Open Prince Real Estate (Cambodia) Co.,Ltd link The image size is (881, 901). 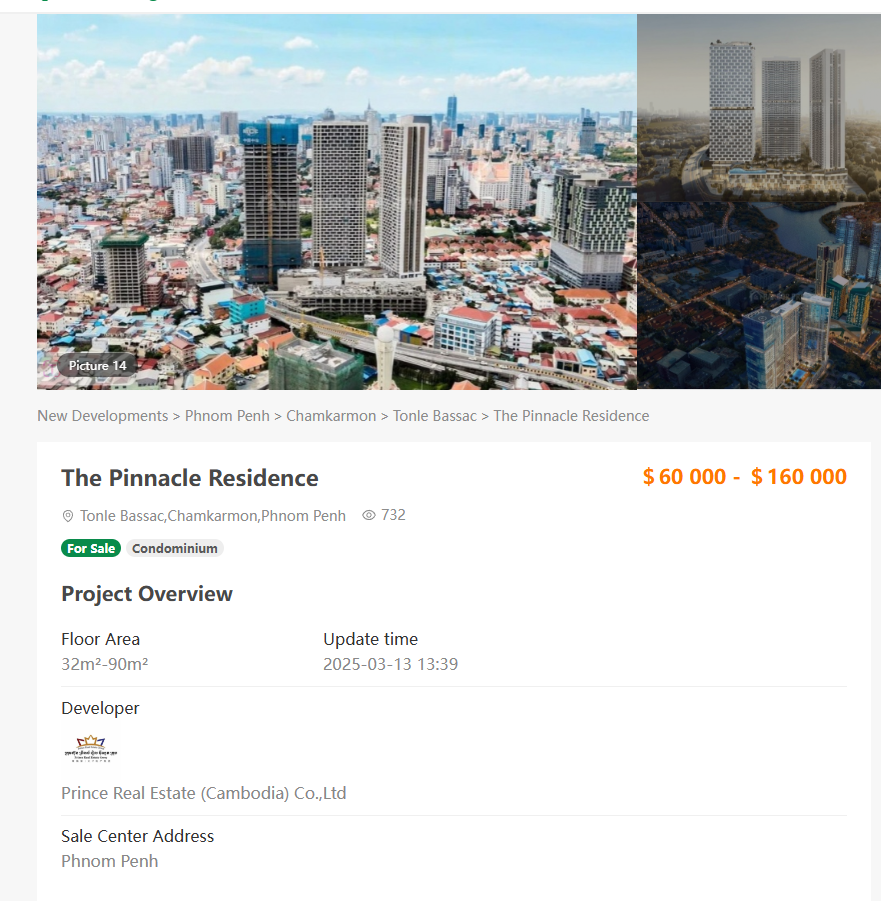point(203,793)
